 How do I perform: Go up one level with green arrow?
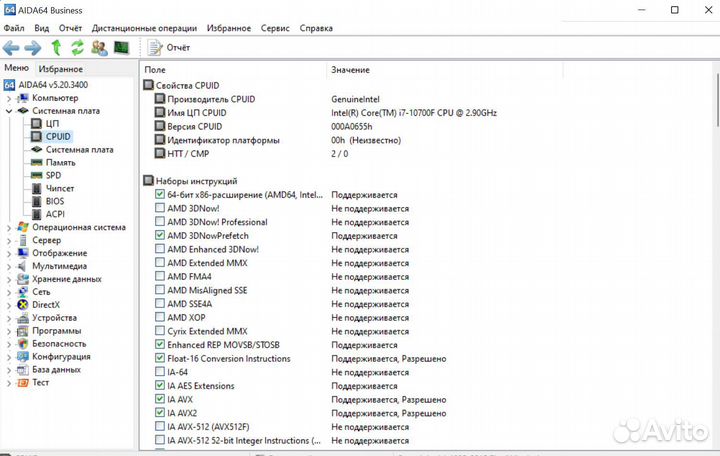coord(56,48)
